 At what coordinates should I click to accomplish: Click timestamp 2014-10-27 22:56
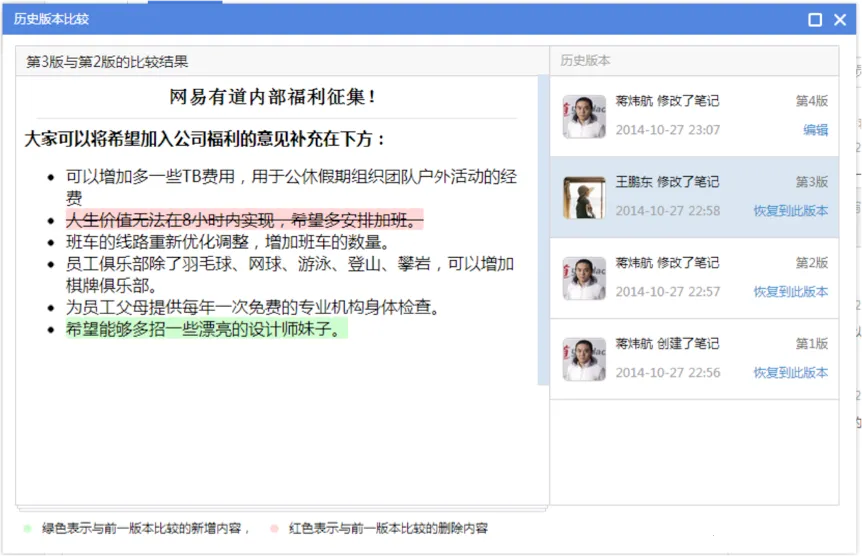point(667,372)
